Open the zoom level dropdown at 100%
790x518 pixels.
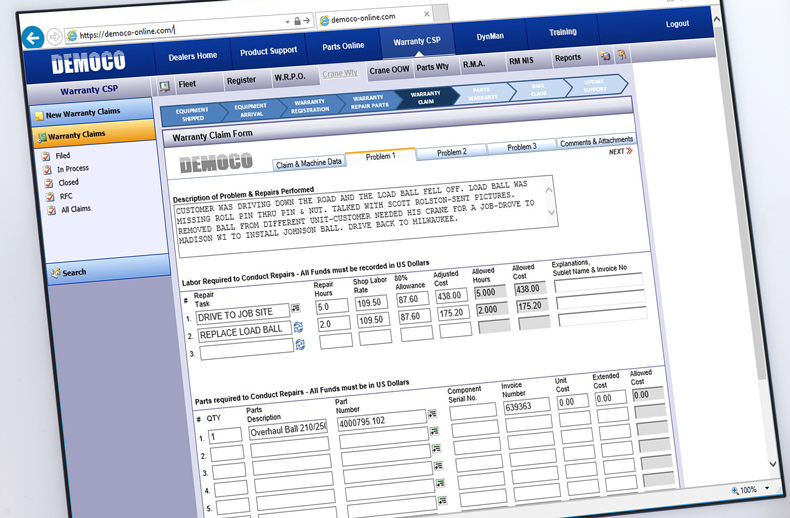tap(768, 490)
